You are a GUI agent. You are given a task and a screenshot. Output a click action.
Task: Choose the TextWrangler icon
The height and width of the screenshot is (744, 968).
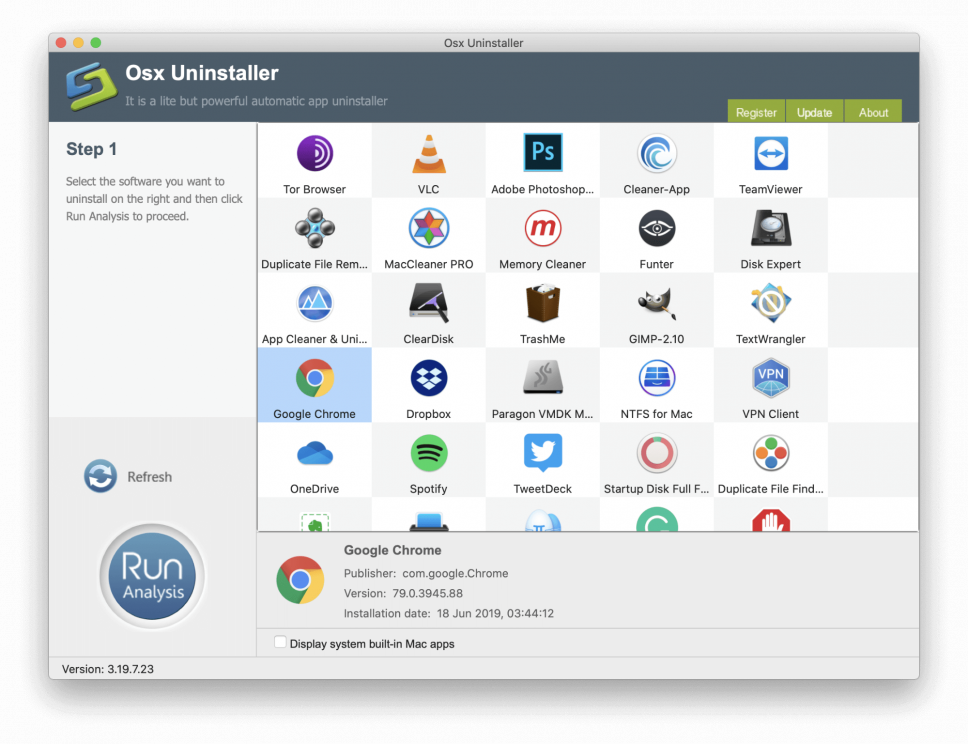pyautogui.click(x=770, y=303)
